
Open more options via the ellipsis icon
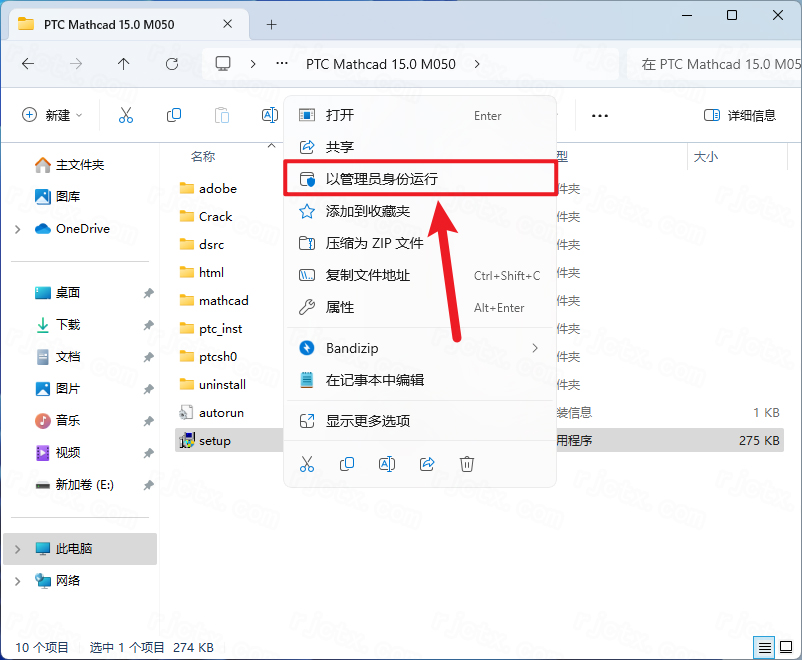click(x=599, y=116)
